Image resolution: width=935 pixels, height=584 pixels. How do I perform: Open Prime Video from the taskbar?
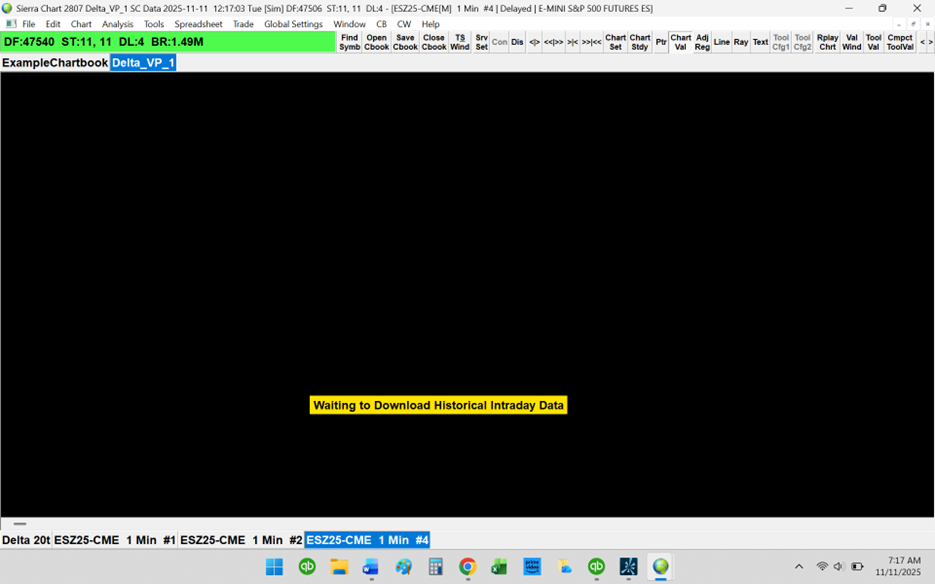click(532, 566)
